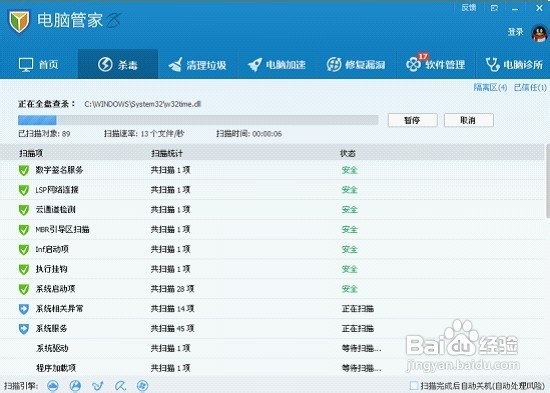Screen dimensions: 550x393
Task: Click the first cloud scan engine icon
Action: [x=53, y=386]
